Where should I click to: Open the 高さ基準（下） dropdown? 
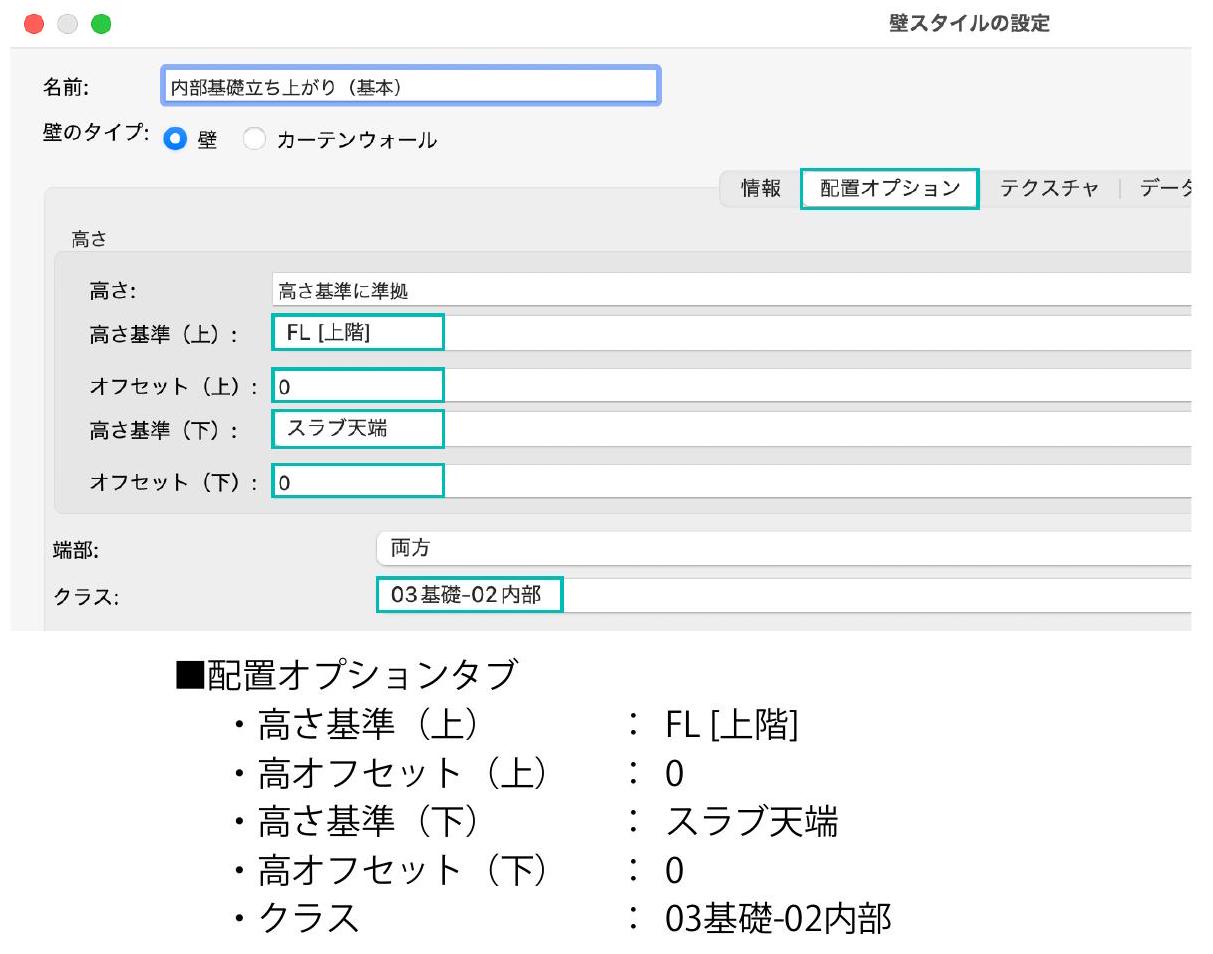[732, 429]
